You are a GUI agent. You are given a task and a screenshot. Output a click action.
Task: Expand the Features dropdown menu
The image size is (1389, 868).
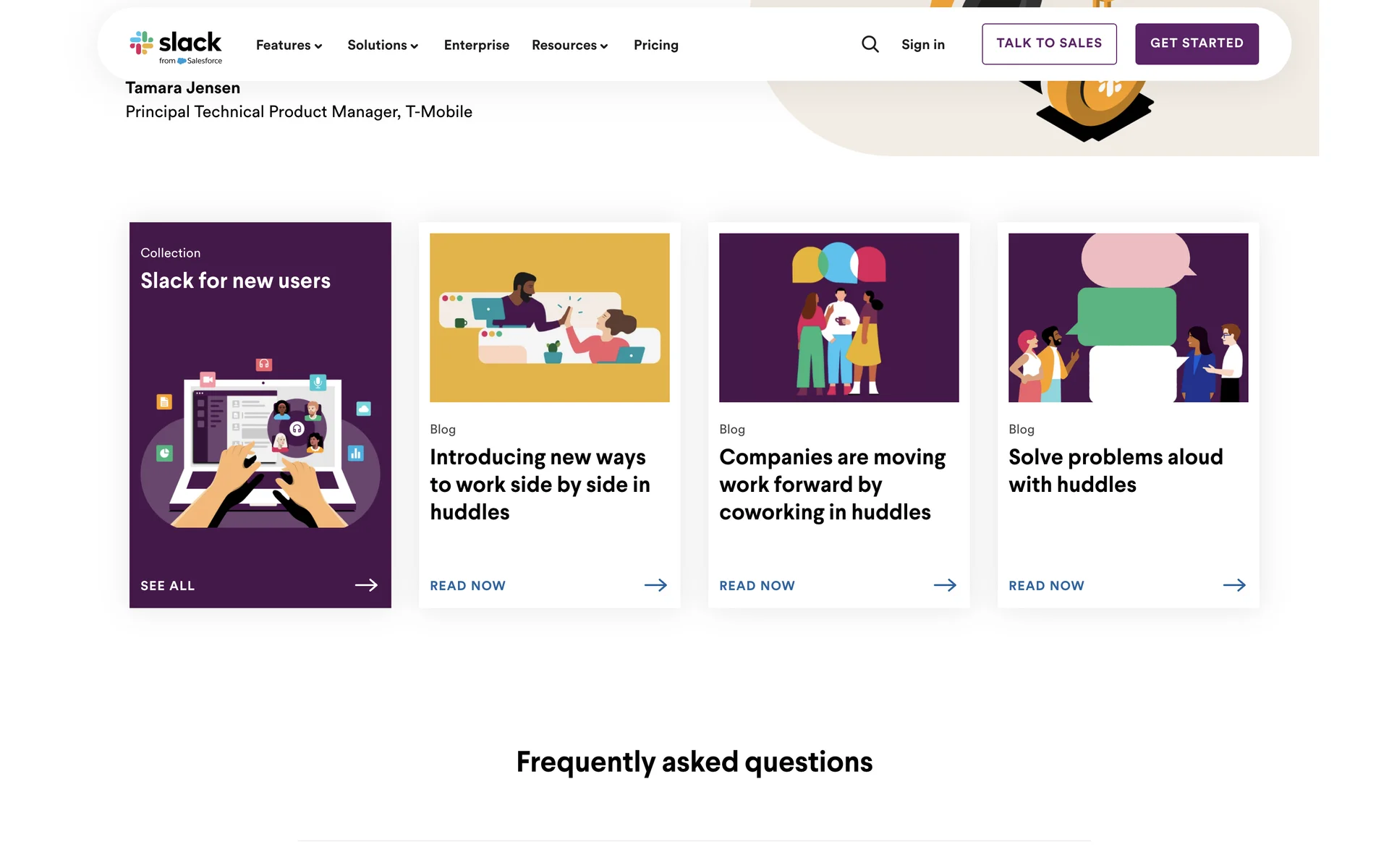289,46
